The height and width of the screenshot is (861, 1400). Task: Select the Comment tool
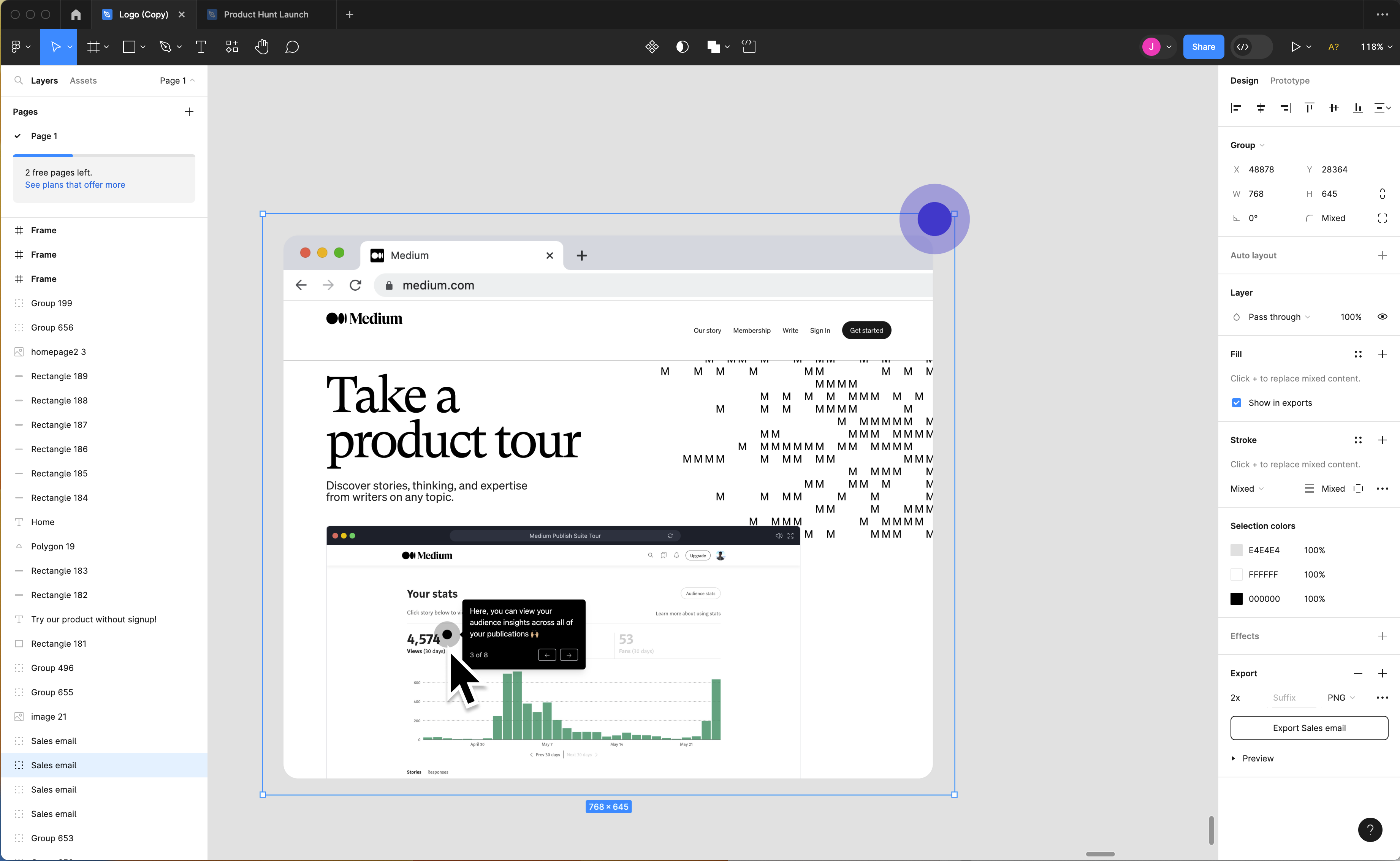(x=292, y=47)
